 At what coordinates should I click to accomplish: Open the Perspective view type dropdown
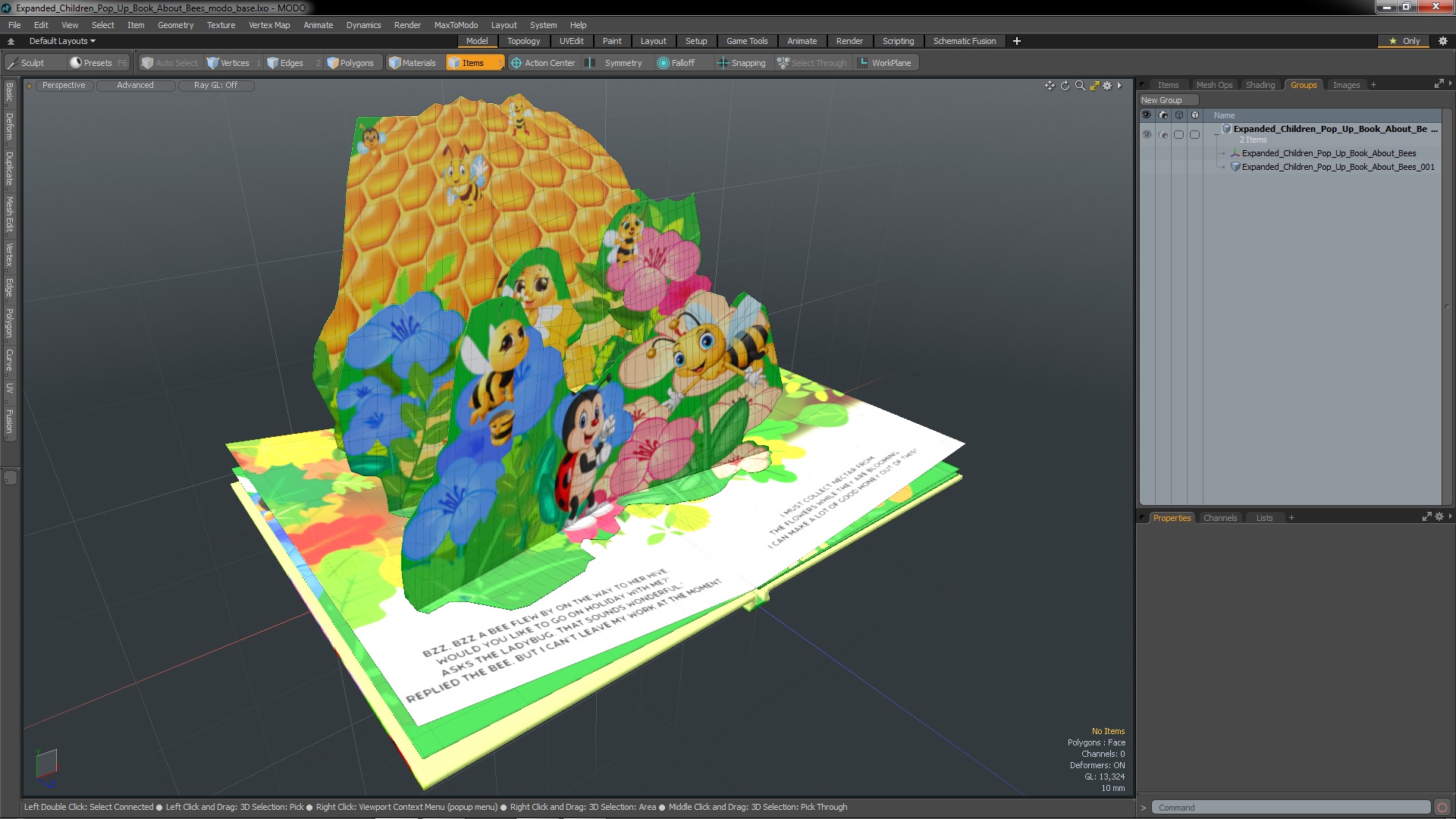[x=64, y=85]
